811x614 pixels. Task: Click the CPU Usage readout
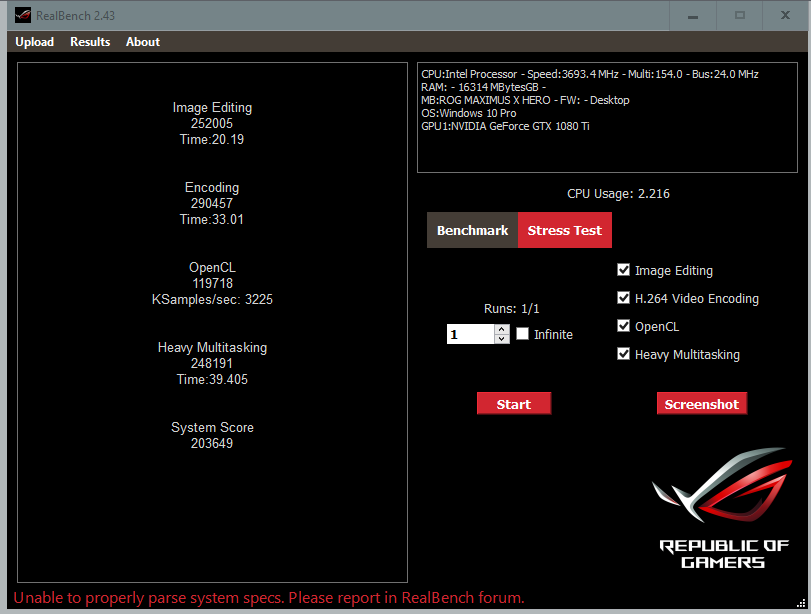pos(618,194)
